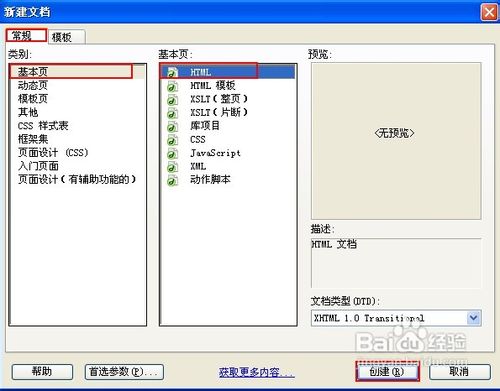Select 页面设计 (CSS) category
This screenshot has height=391, width=500.
pyautogui.click(x=78, y=153)
